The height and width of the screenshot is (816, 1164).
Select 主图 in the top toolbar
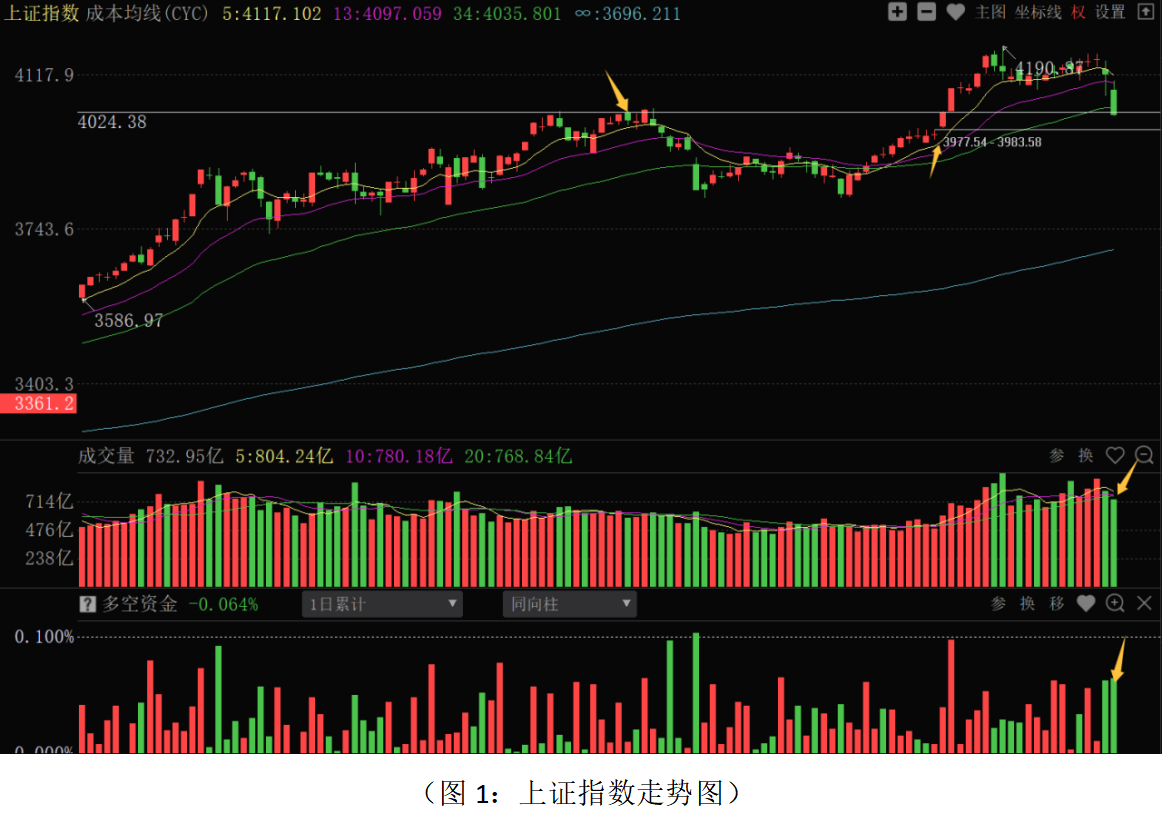(x=990, y=12)
